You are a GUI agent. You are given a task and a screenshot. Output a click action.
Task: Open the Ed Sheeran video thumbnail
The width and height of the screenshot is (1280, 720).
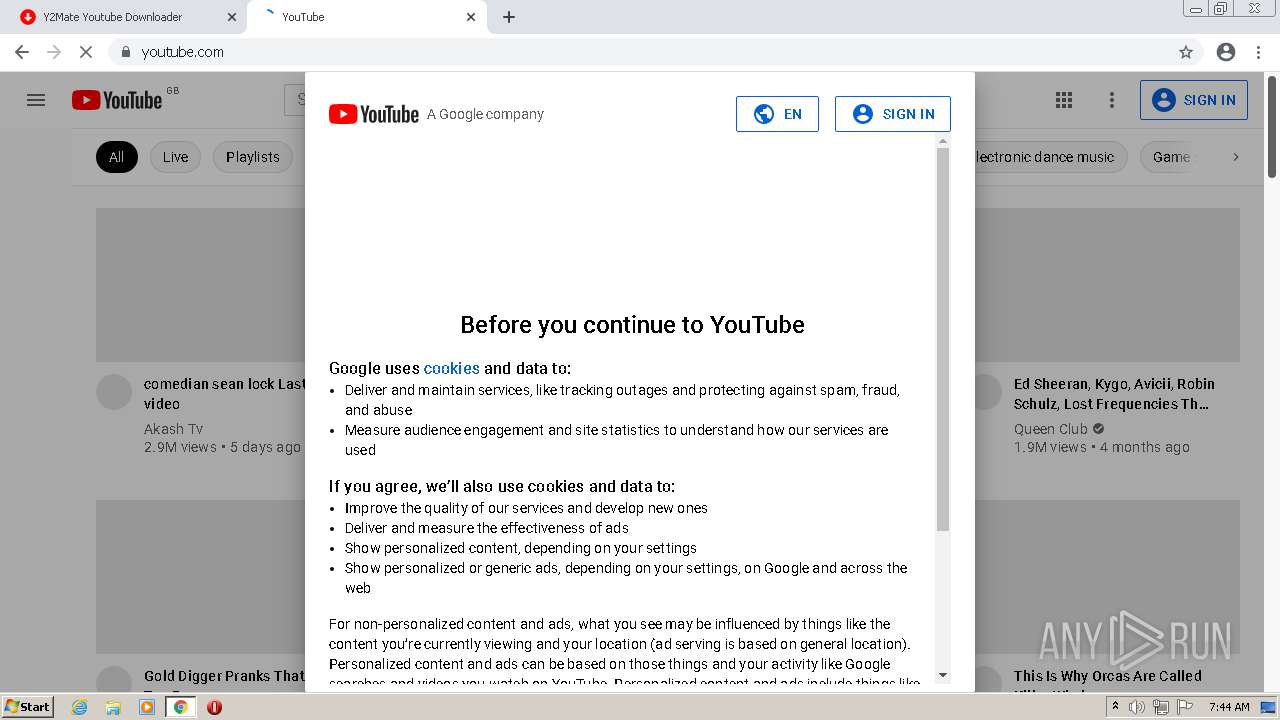tap(1107, 285)
